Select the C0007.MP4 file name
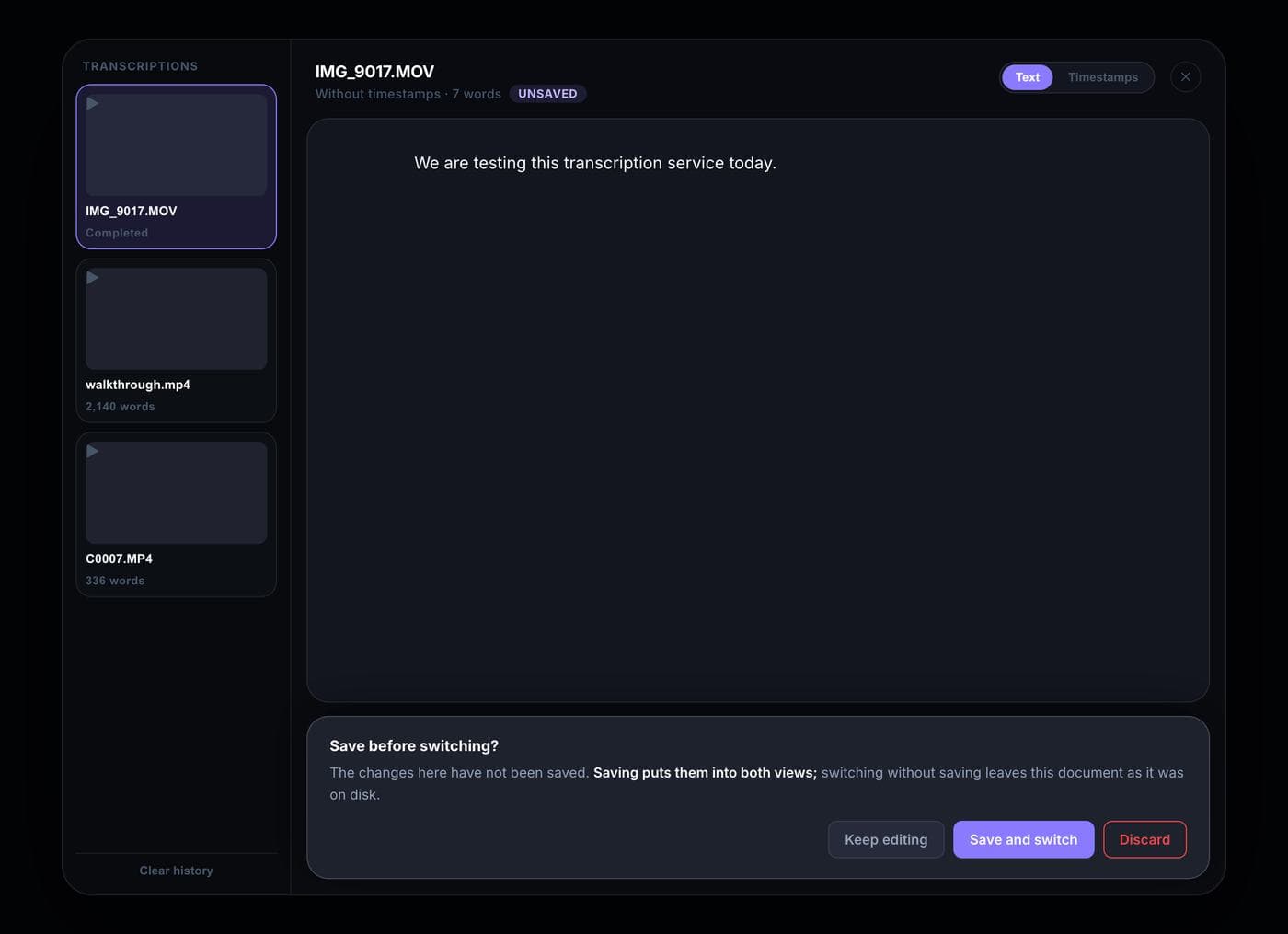 [119, 559]
